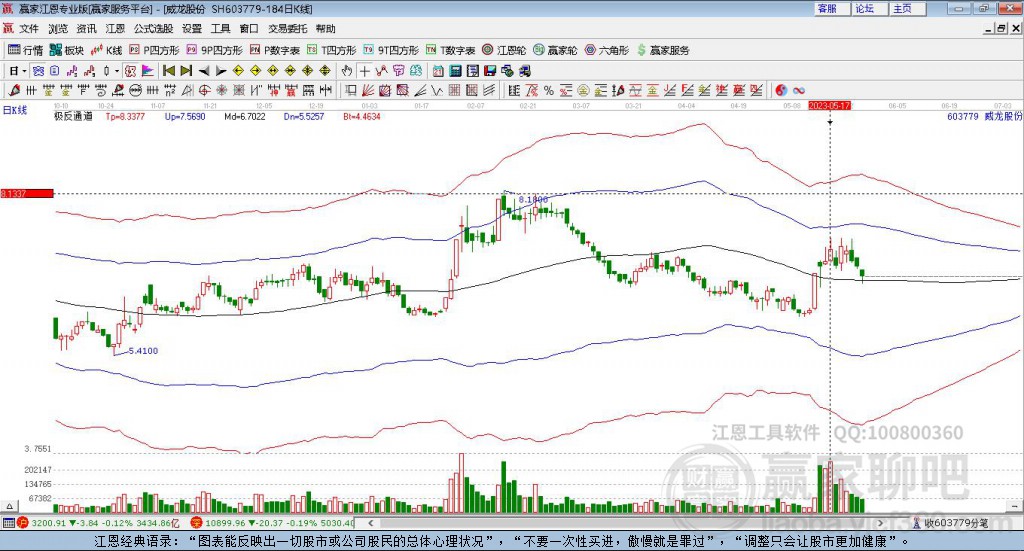Open the 六角形 hexagon tool
This screenshot has height=551, width=1024.
click(x=607, y=50)
